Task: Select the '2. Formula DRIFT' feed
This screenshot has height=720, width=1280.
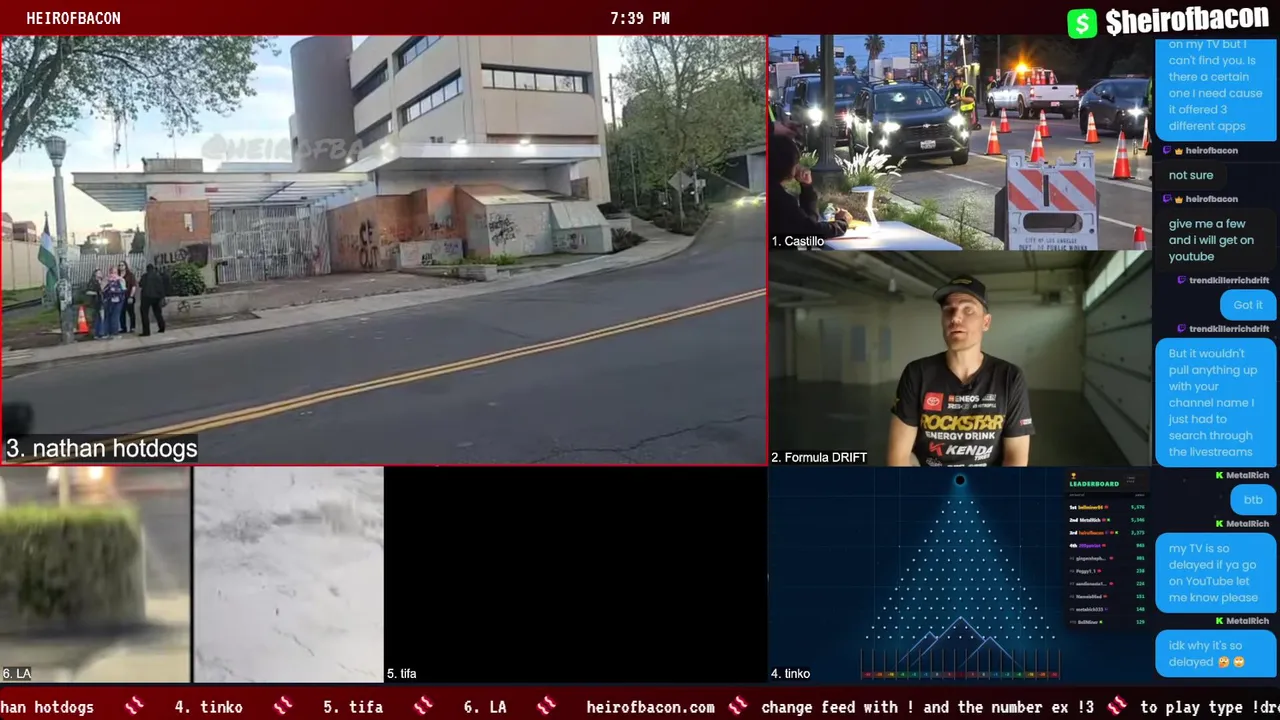Action: (x=960, y=358)
